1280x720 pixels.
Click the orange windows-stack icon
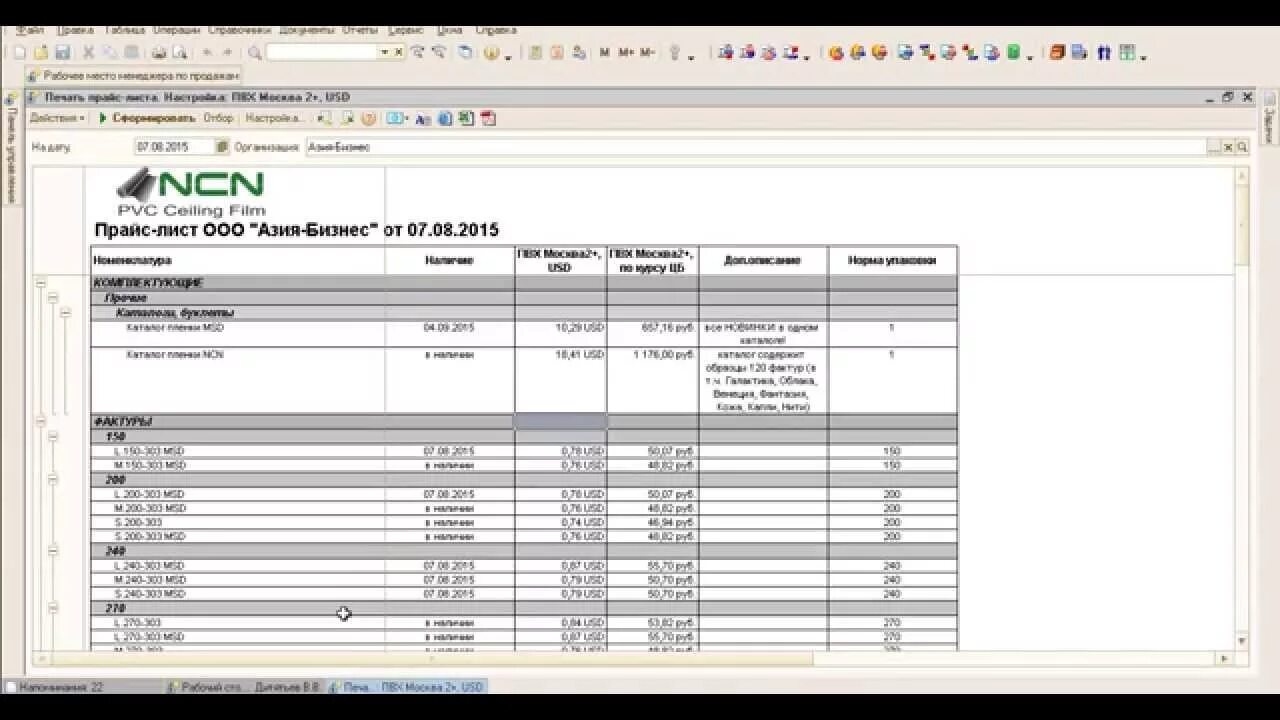click(1058, 52)
